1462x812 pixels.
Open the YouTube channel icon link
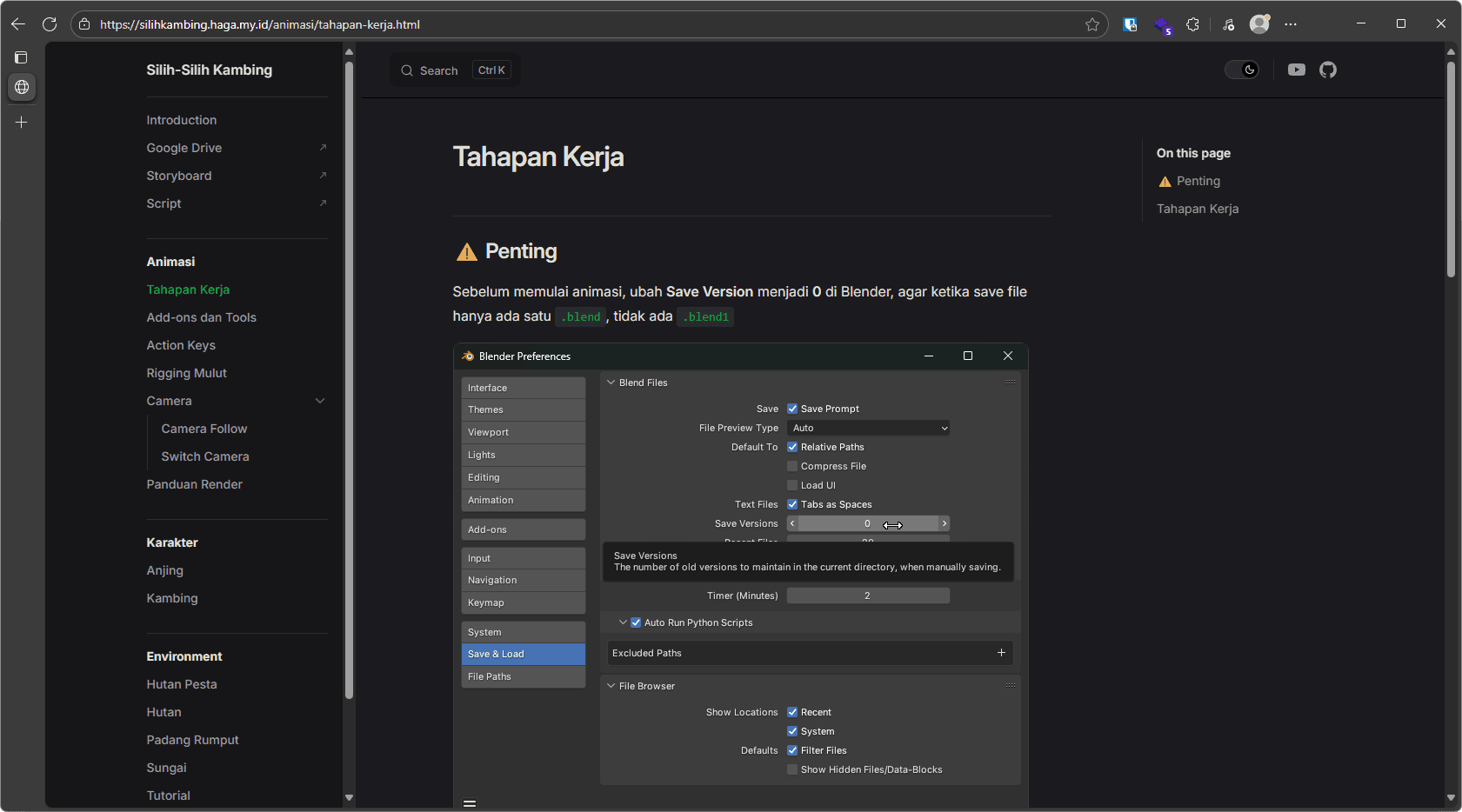(1296, 70)
